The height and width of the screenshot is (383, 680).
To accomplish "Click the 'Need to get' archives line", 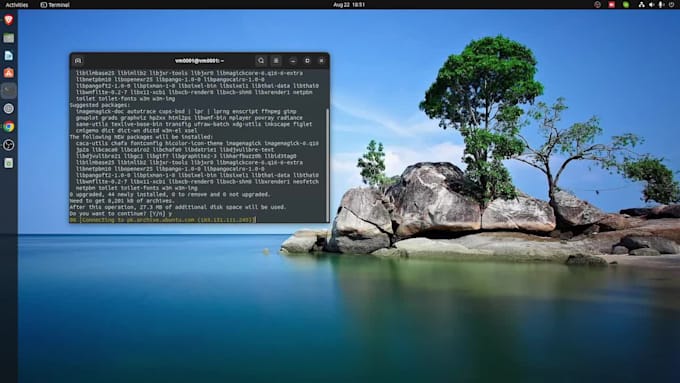I will point(122,201).
